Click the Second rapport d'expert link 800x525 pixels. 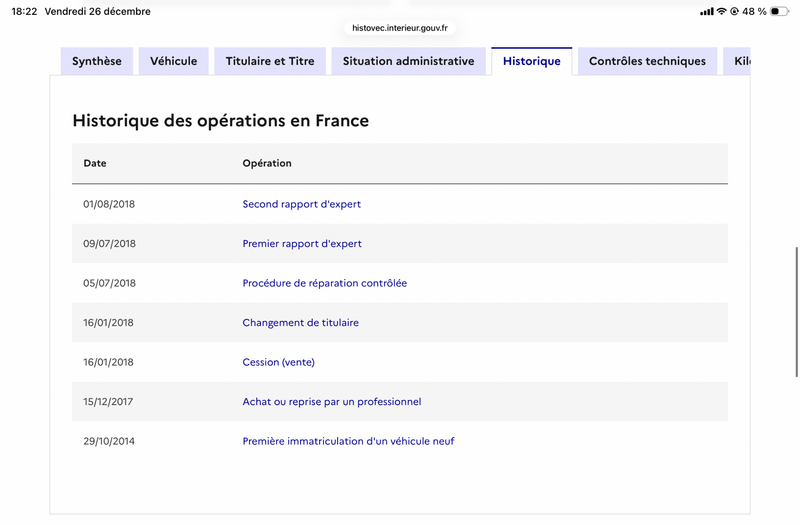301,204
